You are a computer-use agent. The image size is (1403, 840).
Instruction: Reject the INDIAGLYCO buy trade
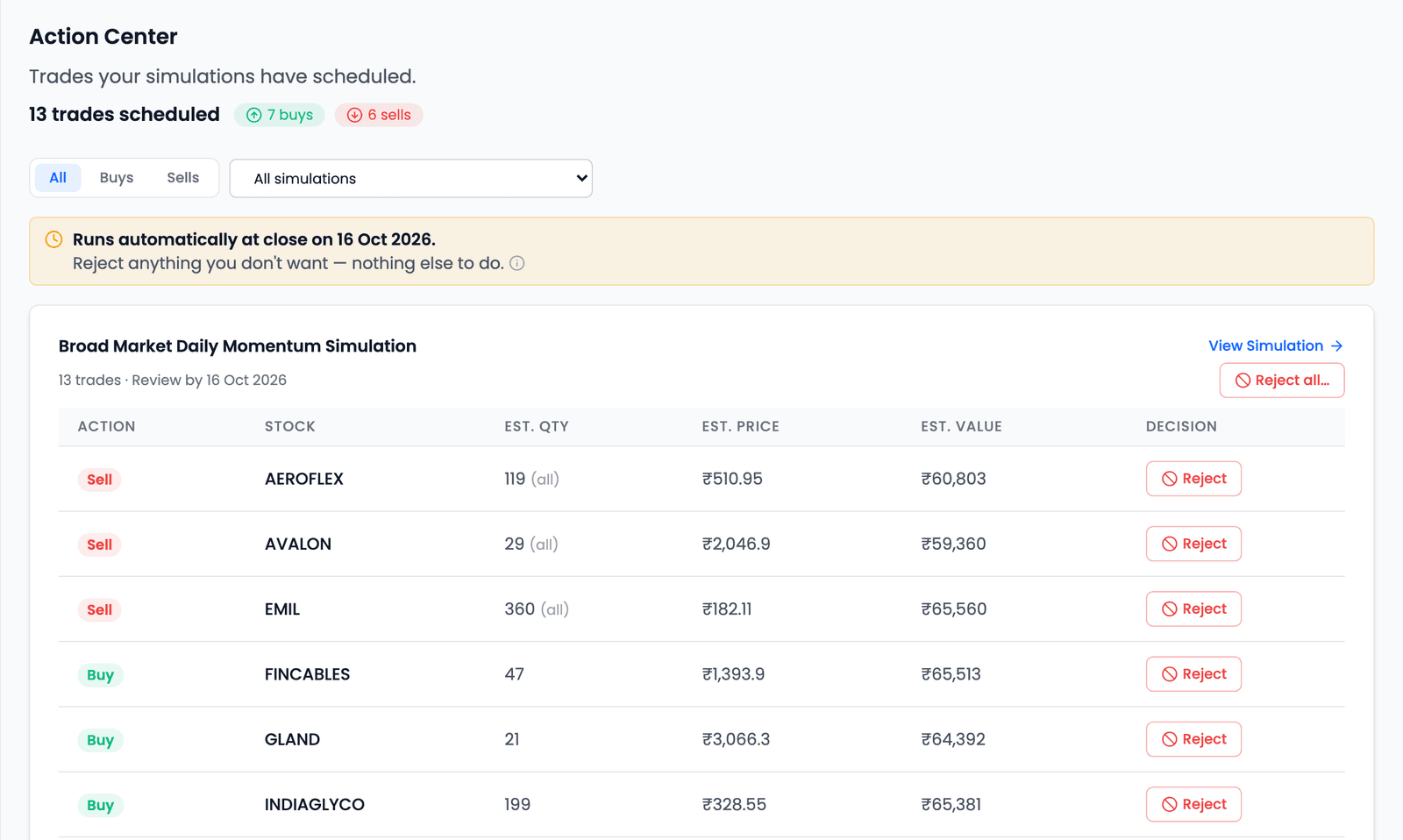click(1193, 804)
